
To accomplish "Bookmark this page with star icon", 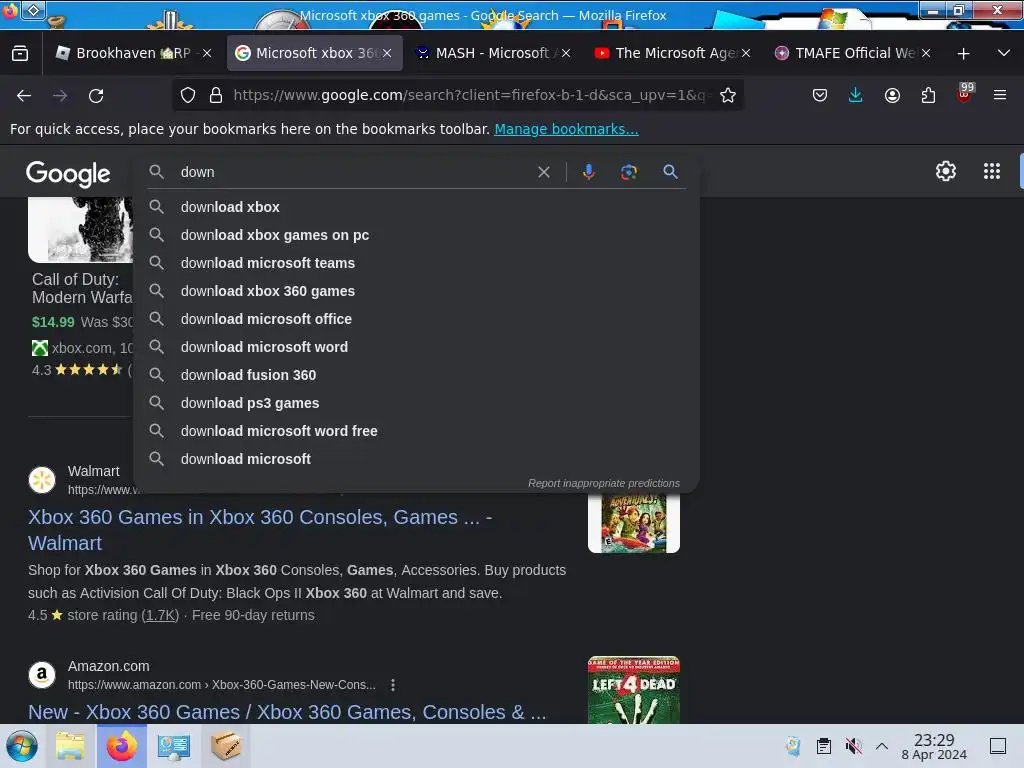I will (x=728, y=95).
